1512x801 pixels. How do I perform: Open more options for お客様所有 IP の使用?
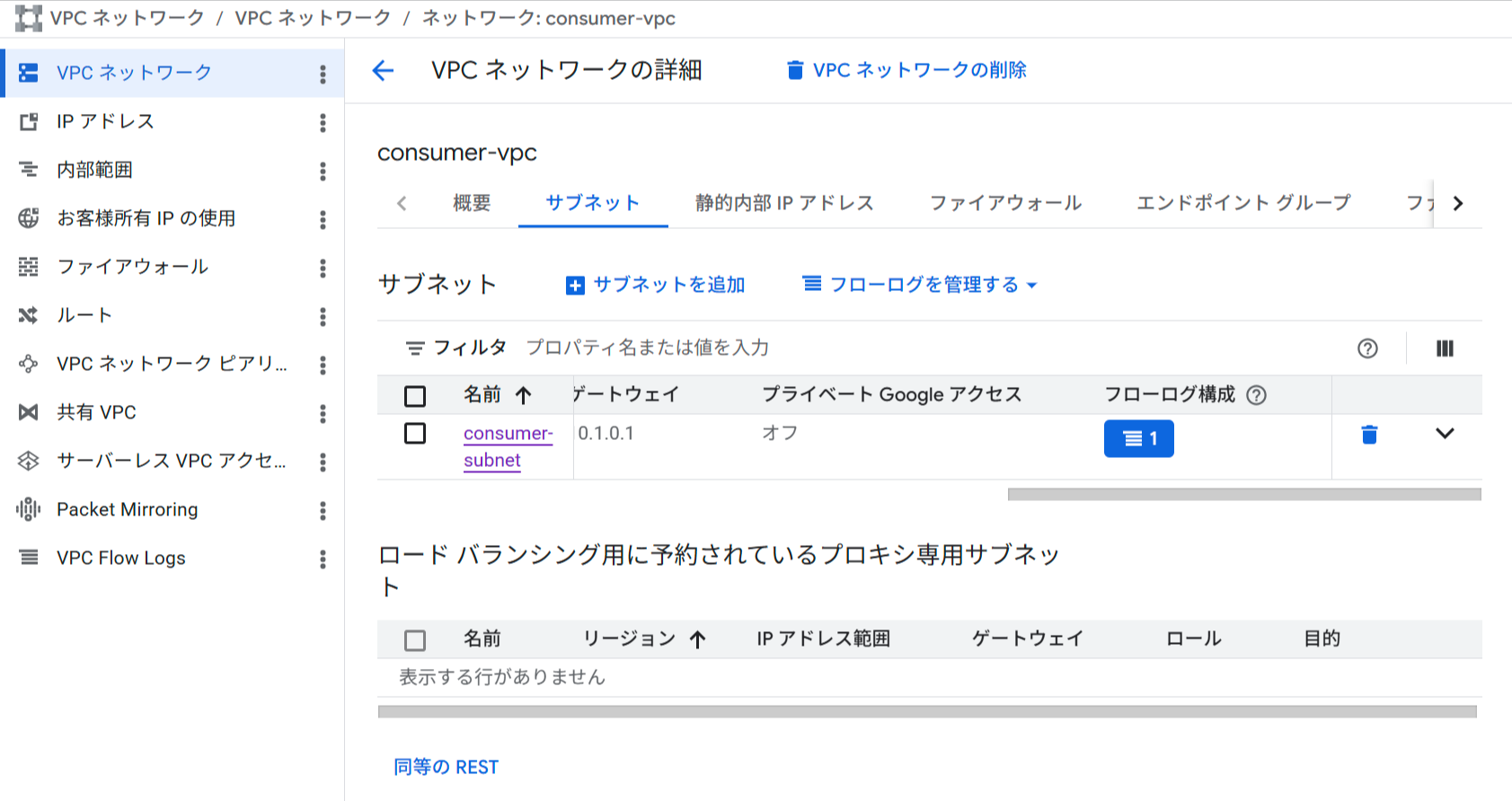(x=323, y=219)
